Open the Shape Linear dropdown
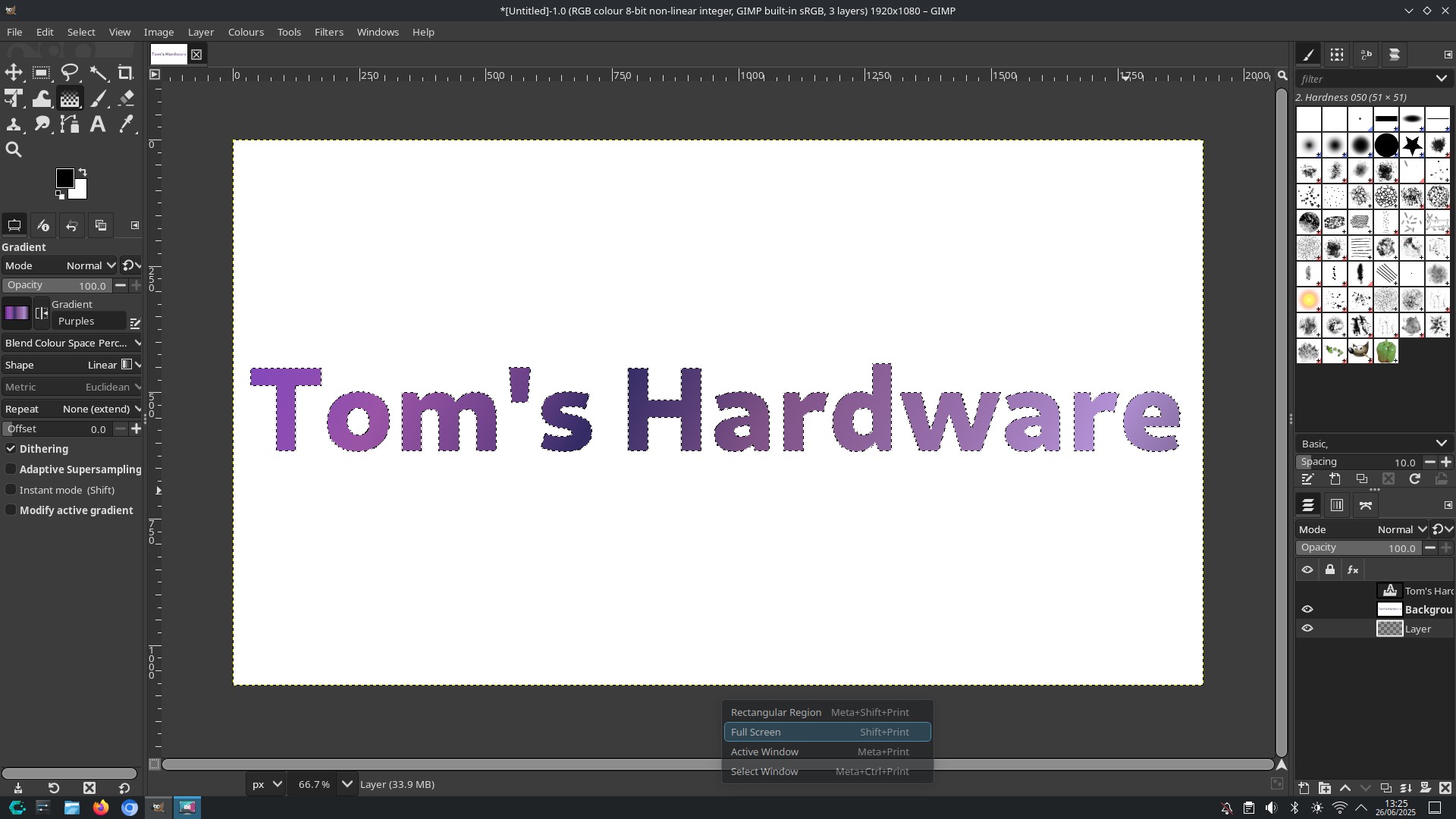The image size is (1456, 819). tap(72, 365)
